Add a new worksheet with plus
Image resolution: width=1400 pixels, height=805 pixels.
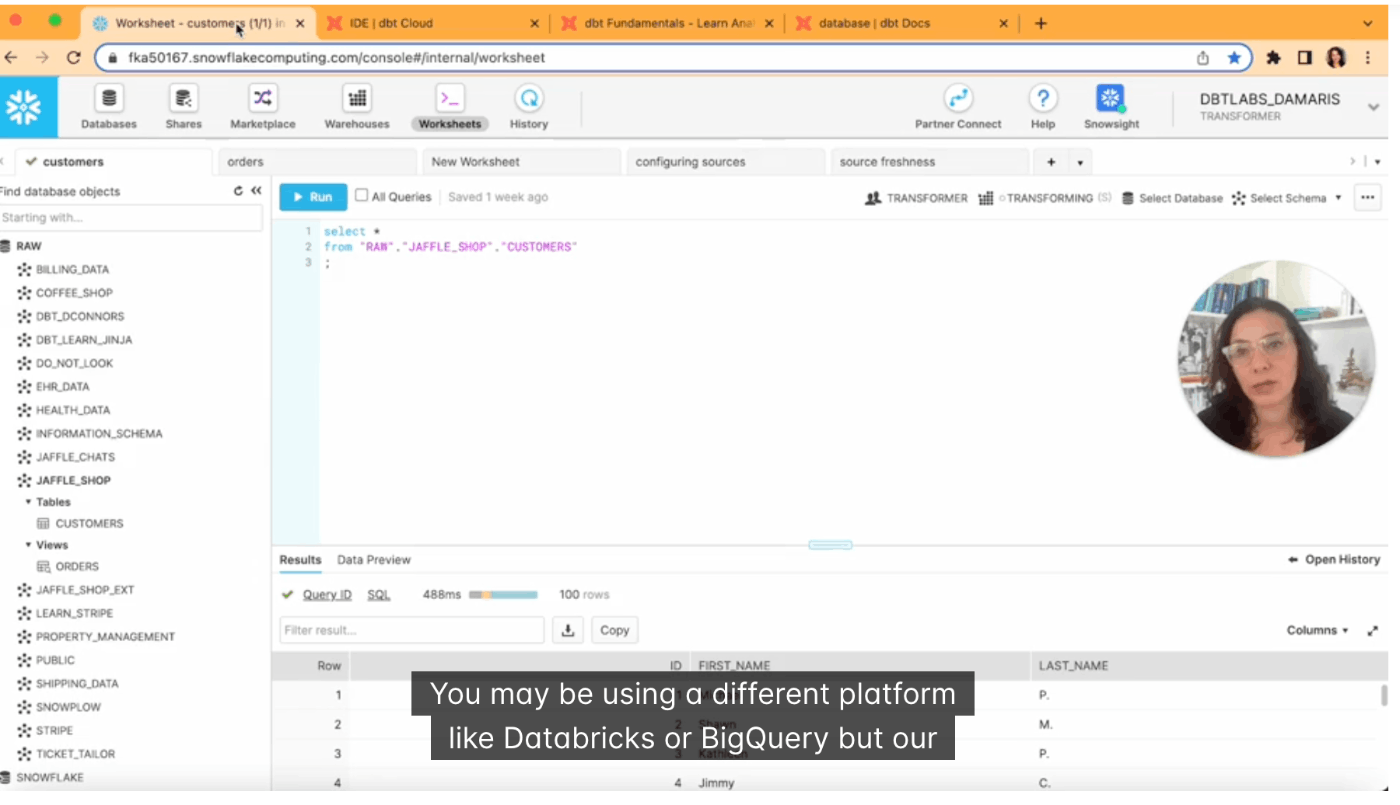pyautogui.click(x=1051, y=162)
